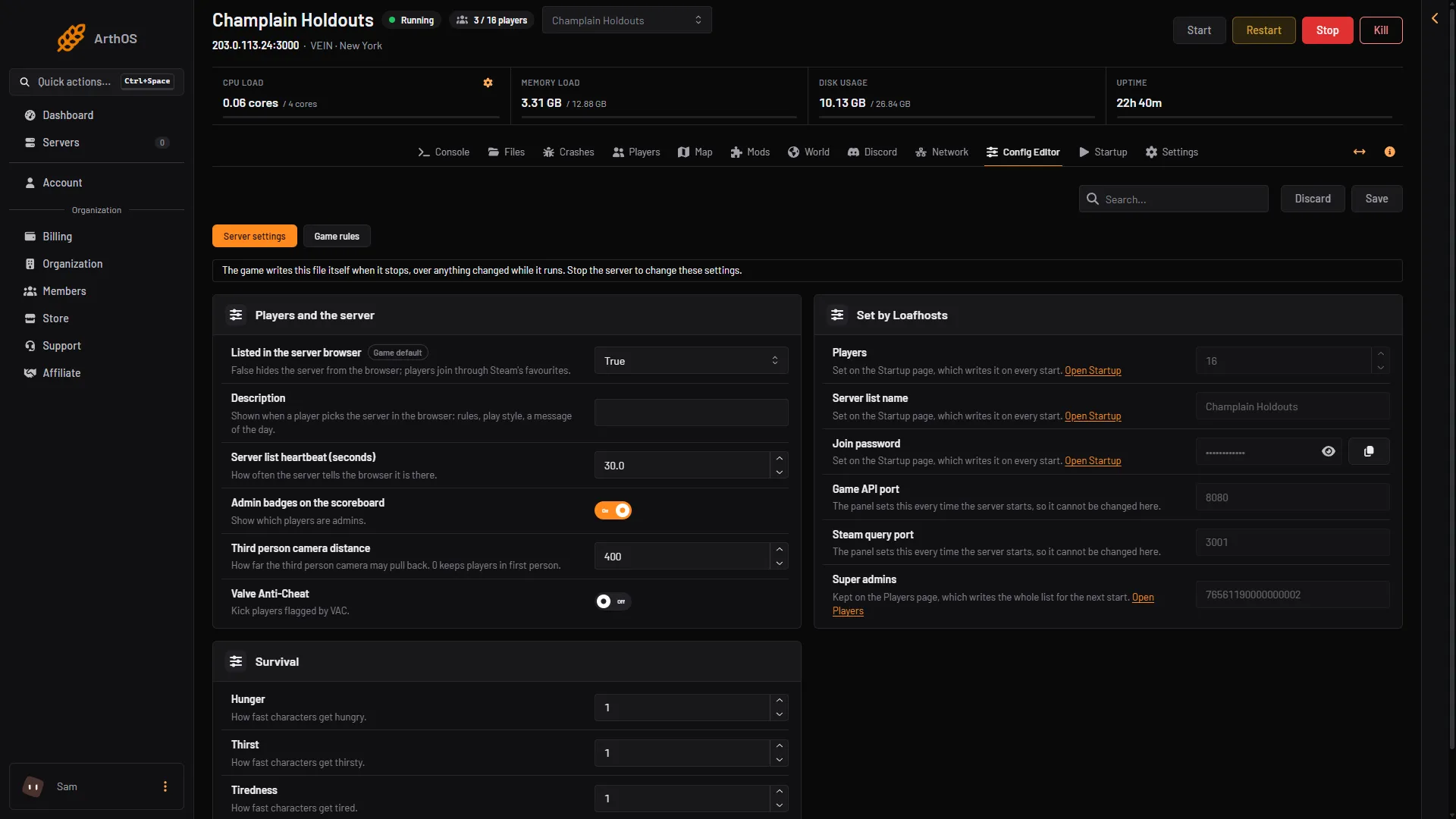Open Dashboard from the sidebar
Image resolution: width=1456 pixels, height=819 pixels.
coord(96,115)
